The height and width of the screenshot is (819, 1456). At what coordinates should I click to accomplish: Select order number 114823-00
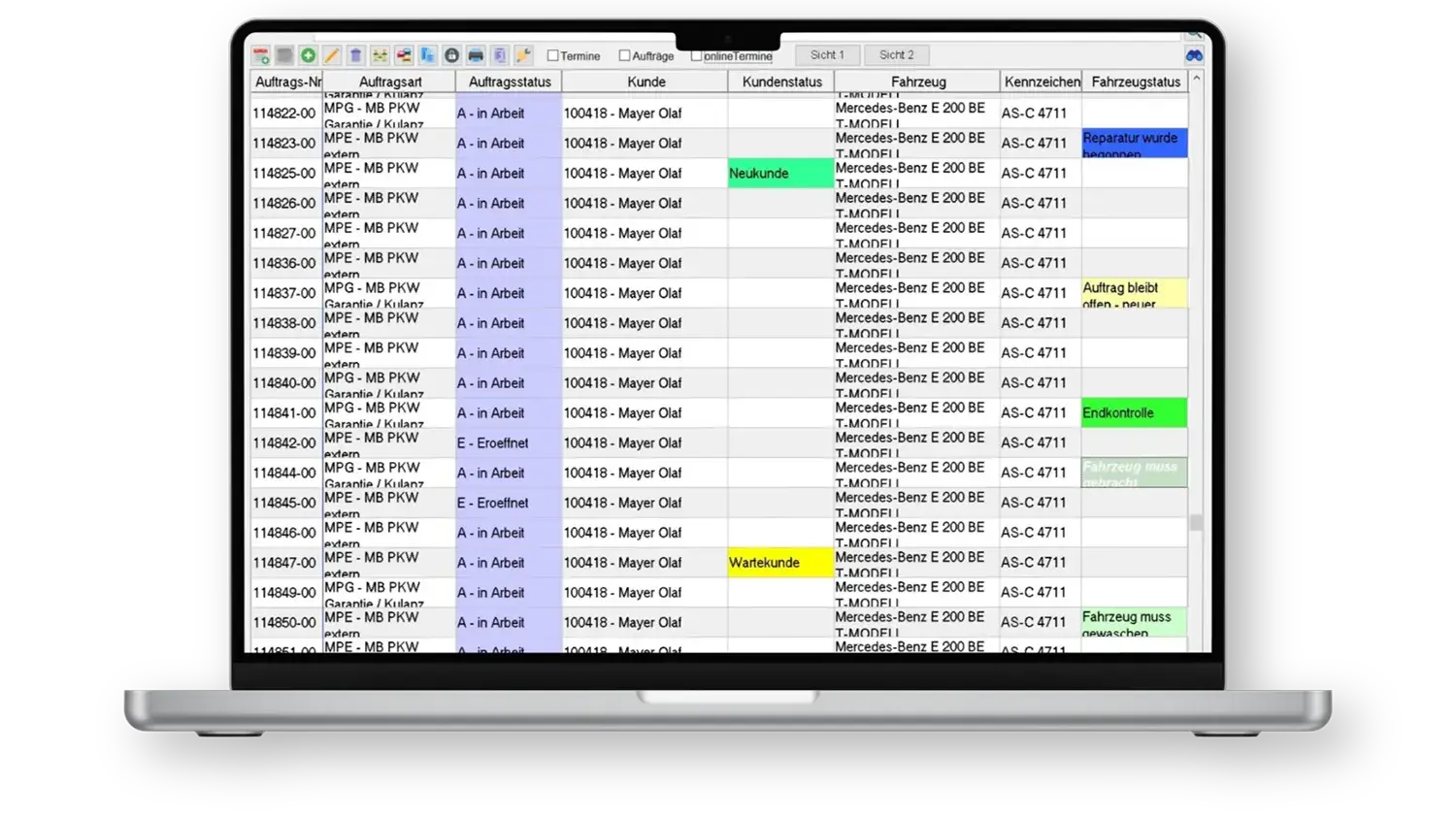(x=284, y=144)
